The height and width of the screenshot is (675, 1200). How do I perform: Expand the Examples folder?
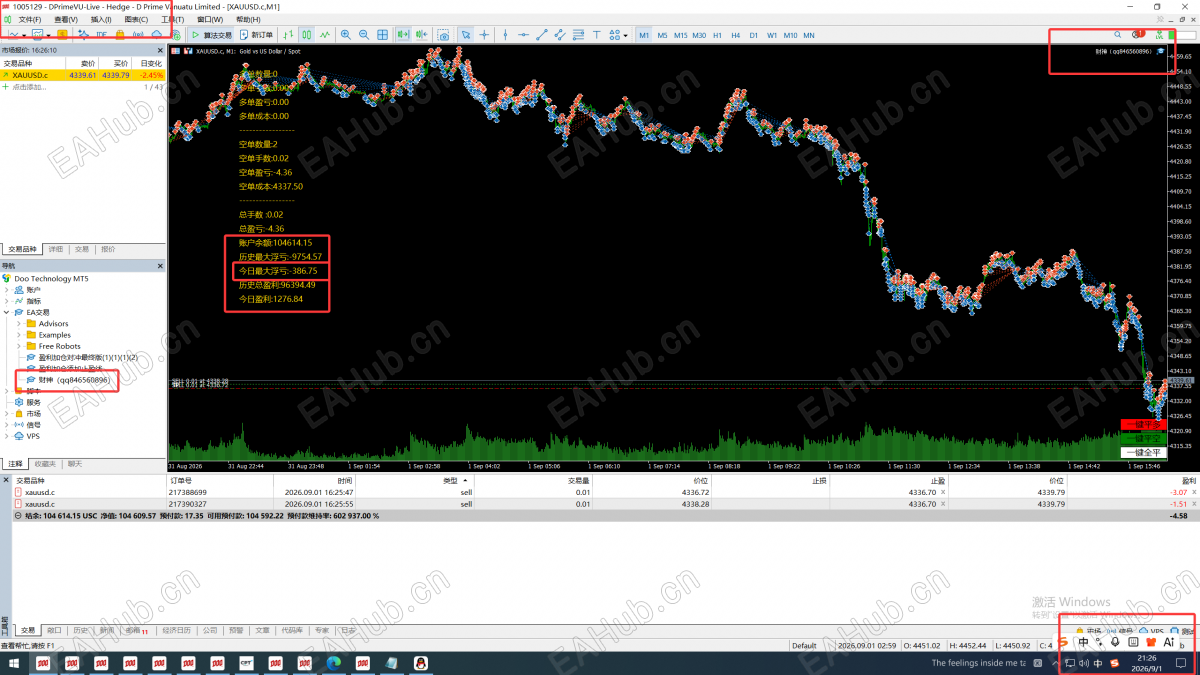tap(18, 335)
